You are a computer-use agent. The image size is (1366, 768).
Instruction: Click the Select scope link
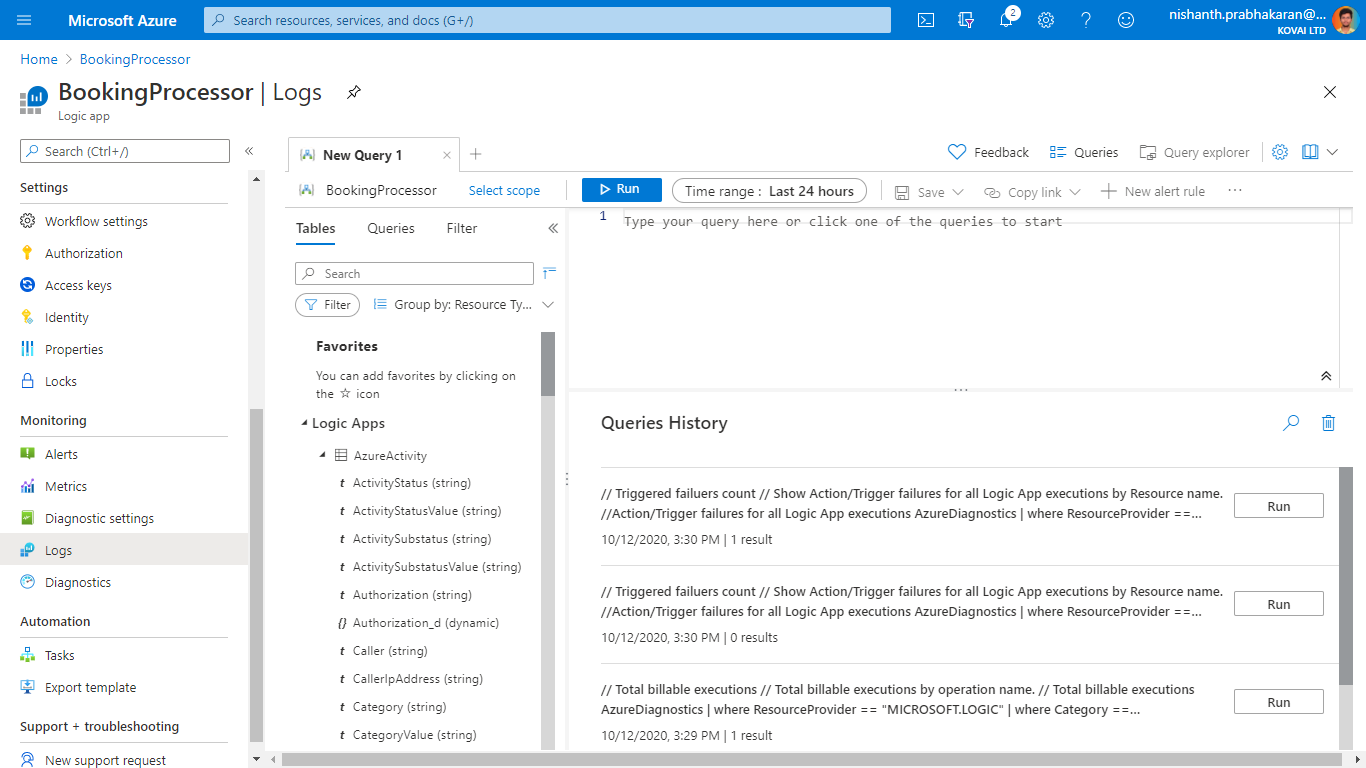[x=504, y=190]
